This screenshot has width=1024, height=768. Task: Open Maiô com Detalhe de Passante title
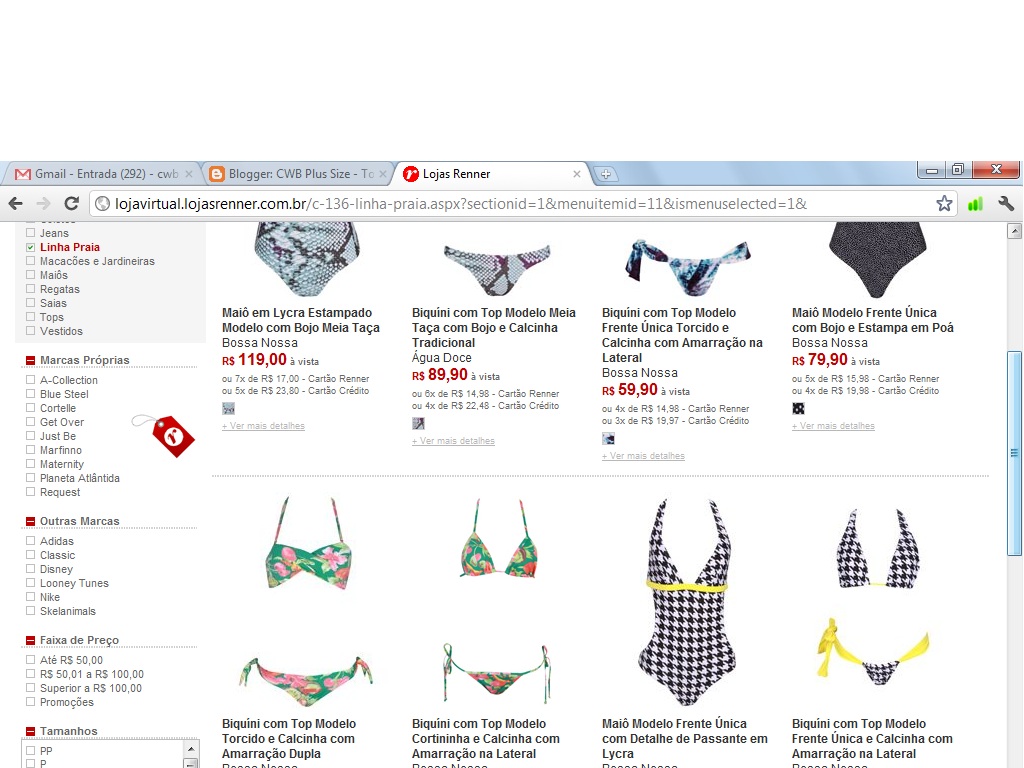point(684,739)
